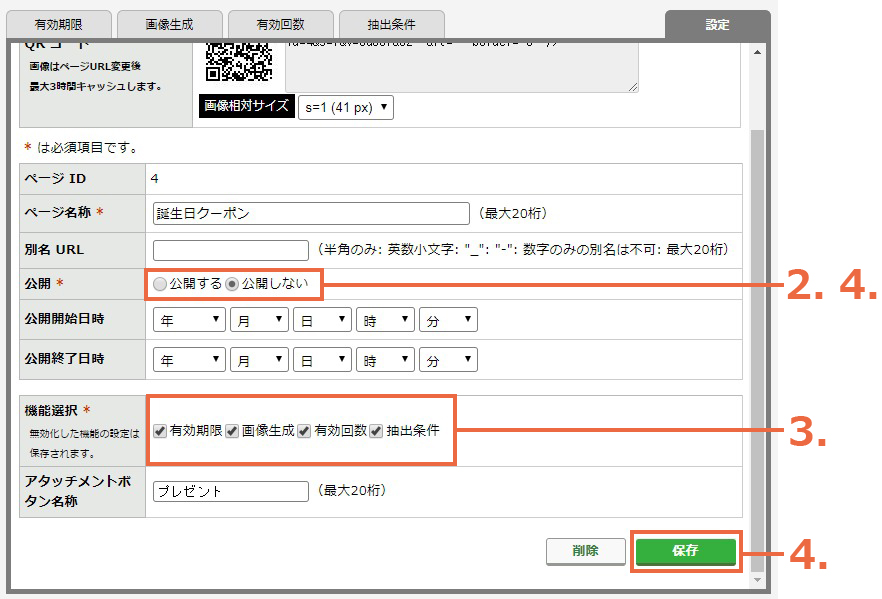Switch to the 有効期限 tab
Image resolution: width=882 pixels, height=599 pixels.
[x=58, y=25]
